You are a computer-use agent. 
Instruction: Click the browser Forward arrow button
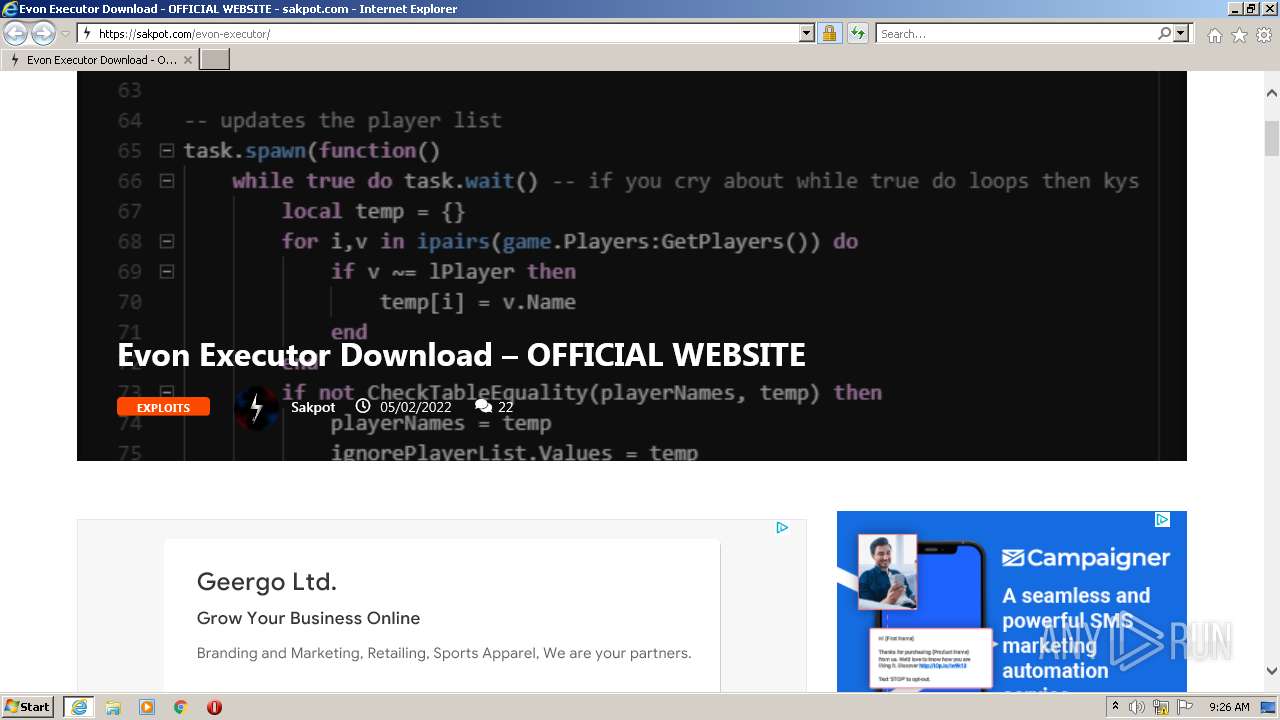tap(43, 34)
